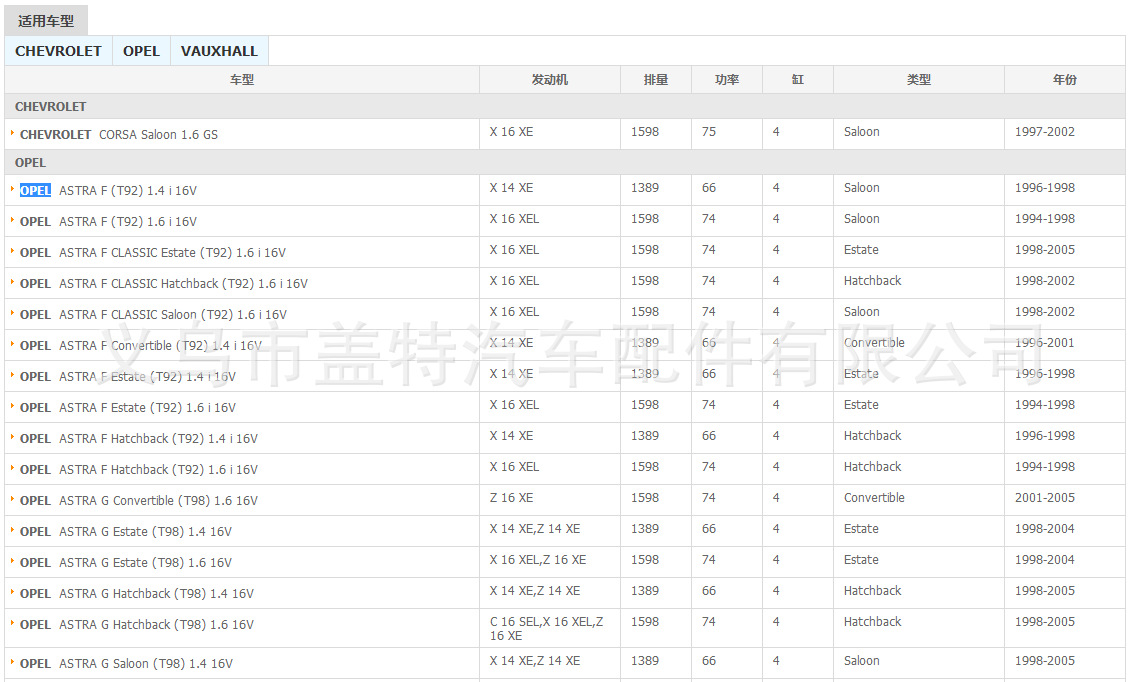The image size is (1139, 682).
Task: Open ASTRA F Convertible (T92) 1.4 i 16V
Action: pos(161,346)
